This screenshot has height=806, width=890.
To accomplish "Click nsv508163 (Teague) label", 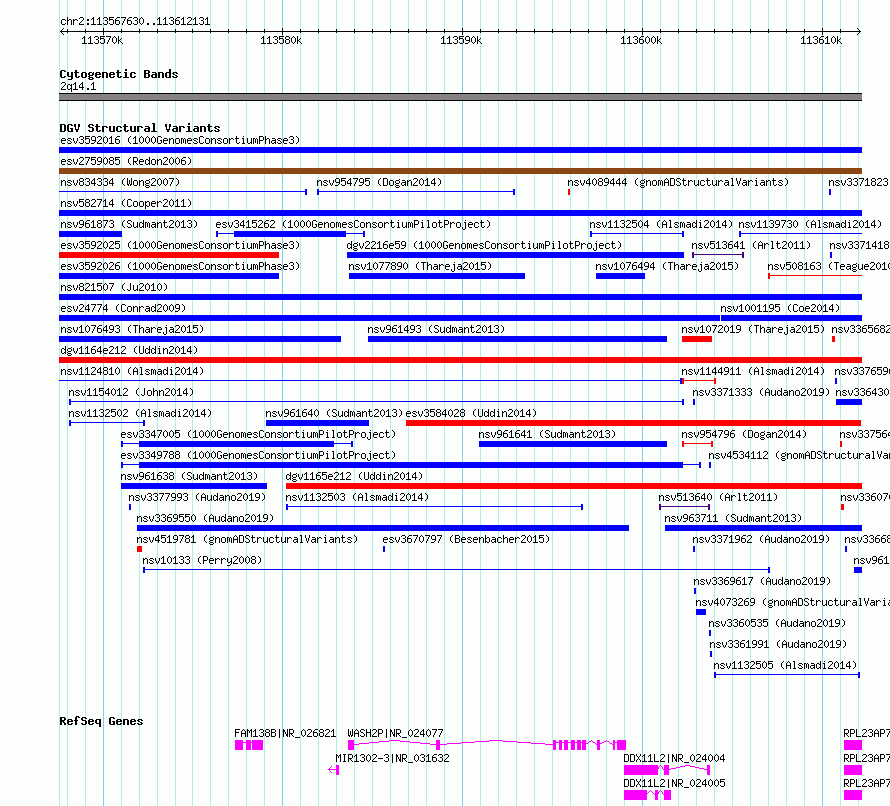I will 828,266.
